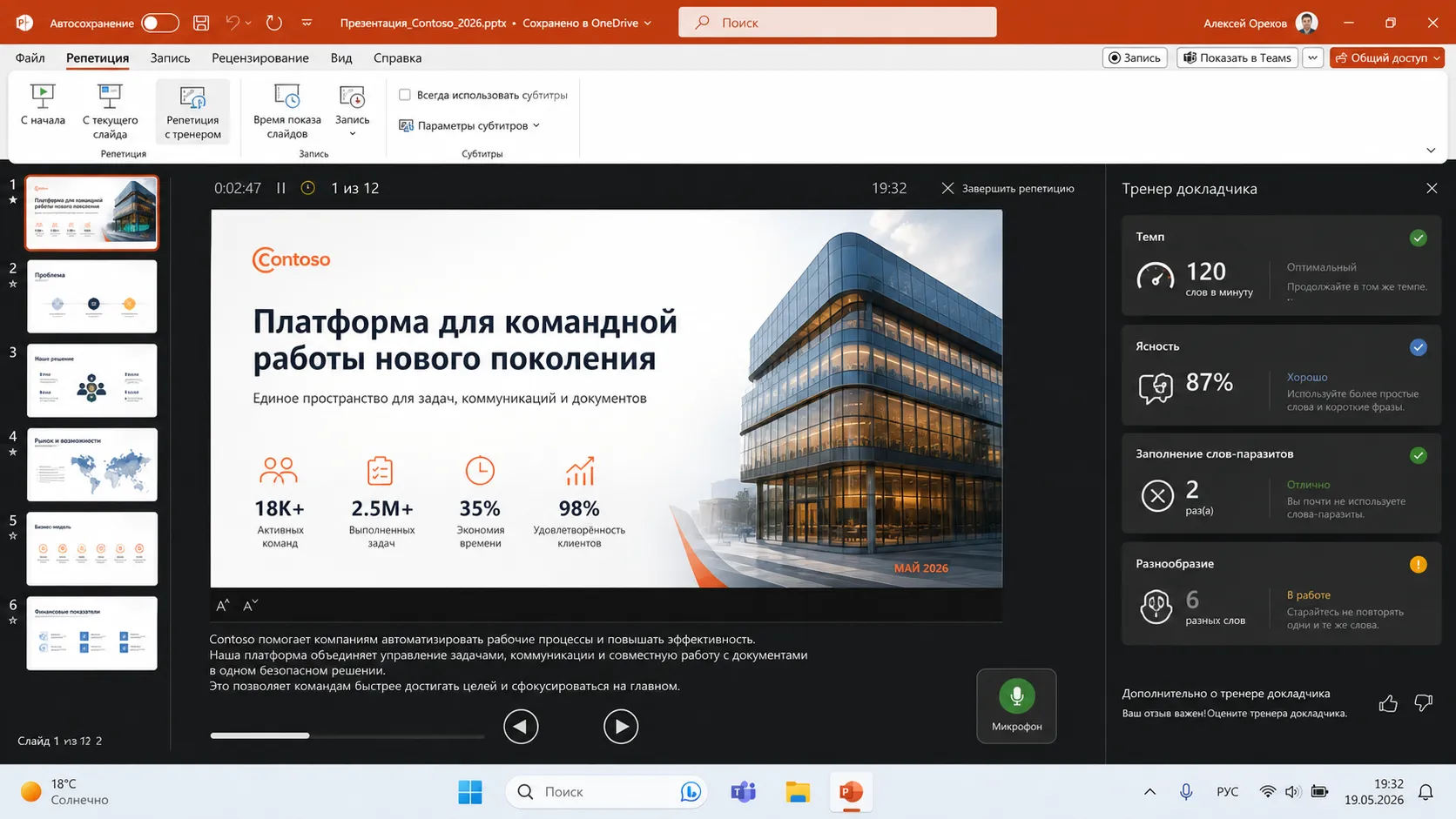1456x819 pixels.
Task: Redo the last action
Action: pyautogui.click(x=274, y=23)
